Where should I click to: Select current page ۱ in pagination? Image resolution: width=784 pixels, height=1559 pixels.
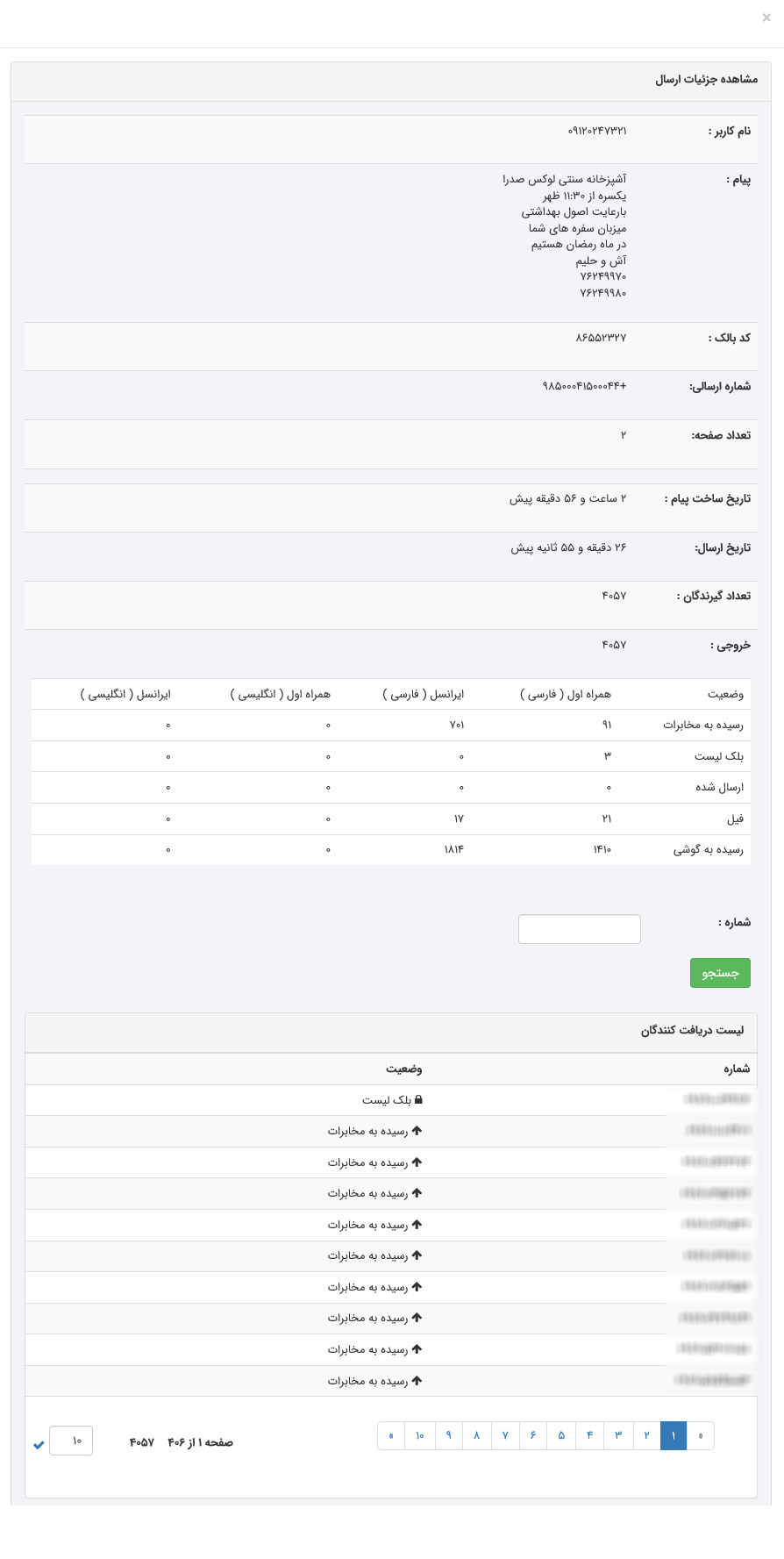[x=674, y=1436]
